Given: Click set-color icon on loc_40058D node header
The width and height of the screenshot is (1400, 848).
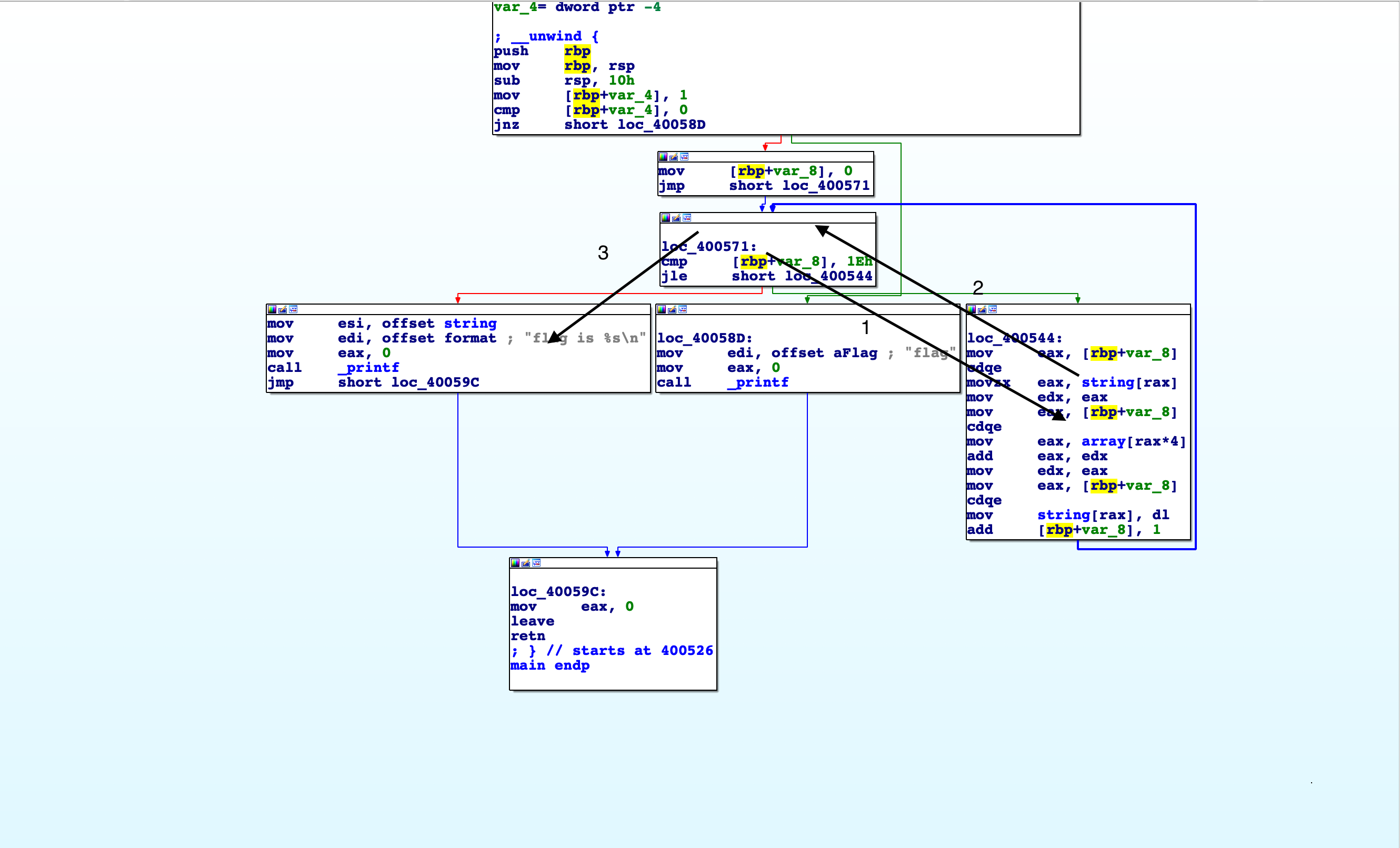Looking at the screenshot, I should [x=662, y=309].
